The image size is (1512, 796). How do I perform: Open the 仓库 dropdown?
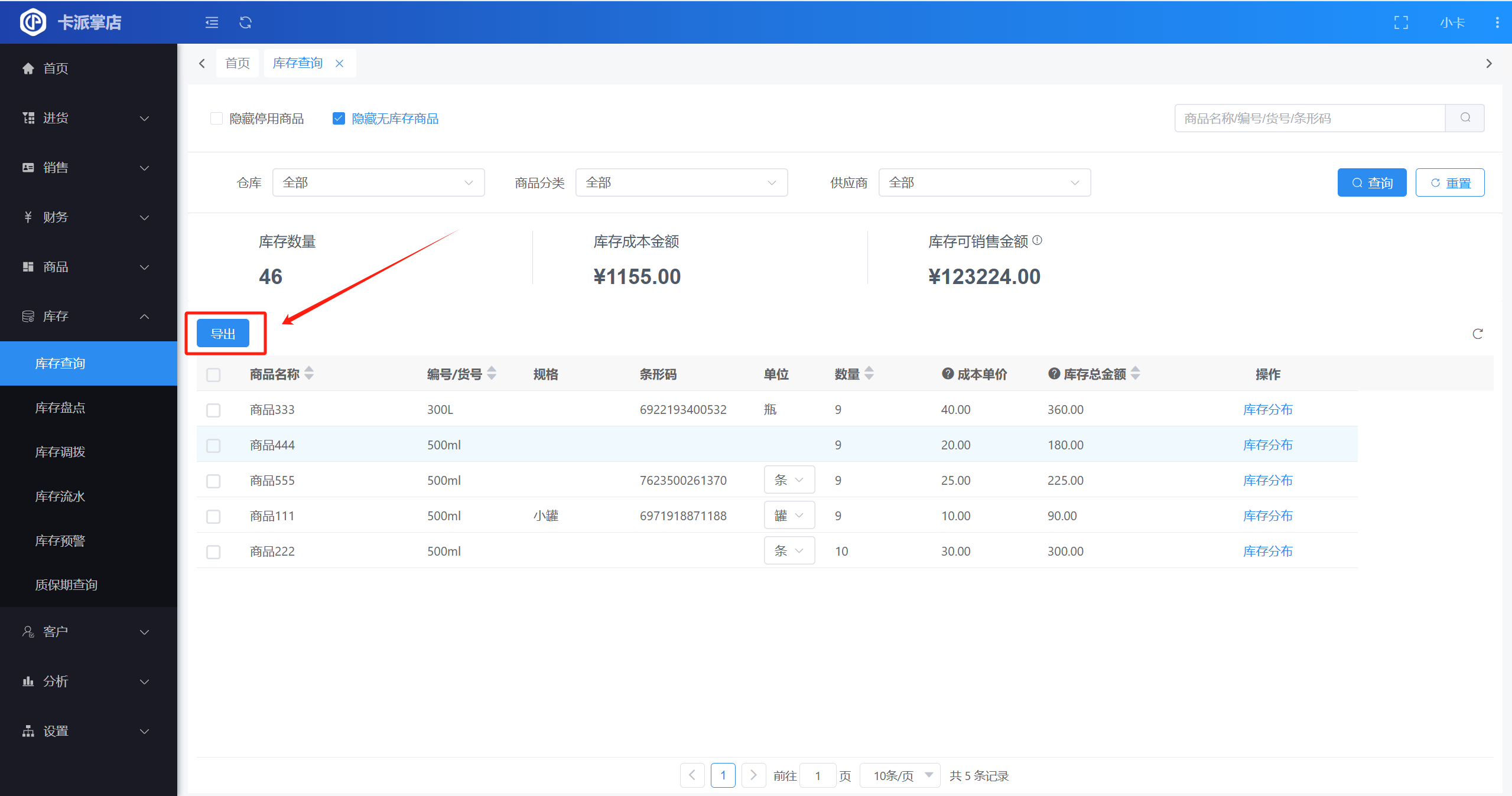(378, 182)
